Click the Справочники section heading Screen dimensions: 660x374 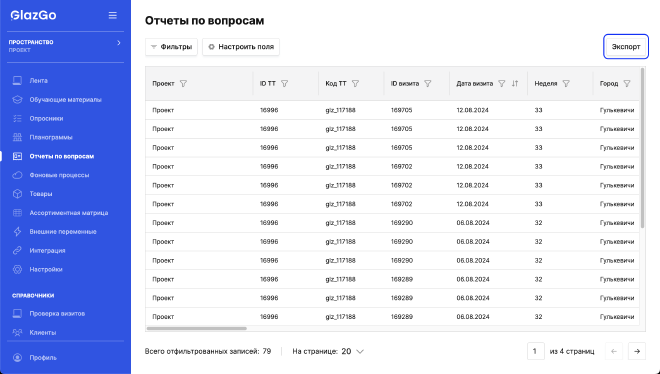(33, 295)
